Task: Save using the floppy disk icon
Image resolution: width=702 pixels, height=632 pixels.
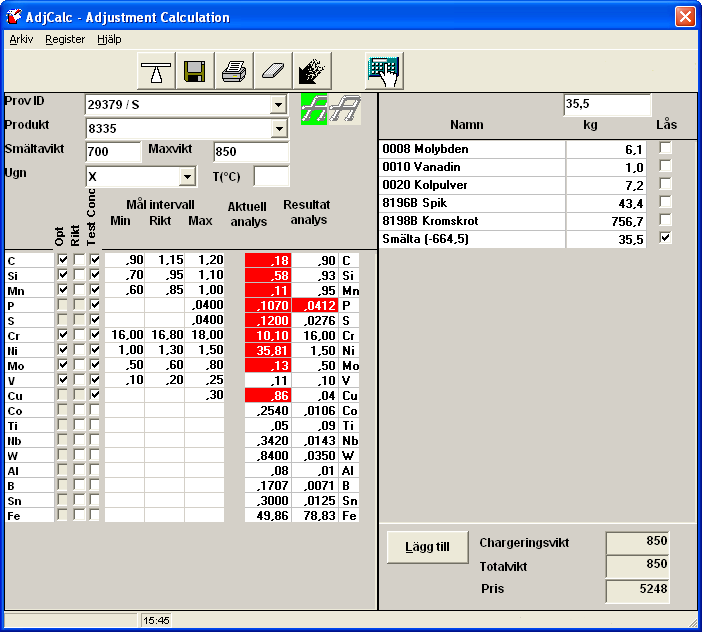Action: click(x=195, y=71)
